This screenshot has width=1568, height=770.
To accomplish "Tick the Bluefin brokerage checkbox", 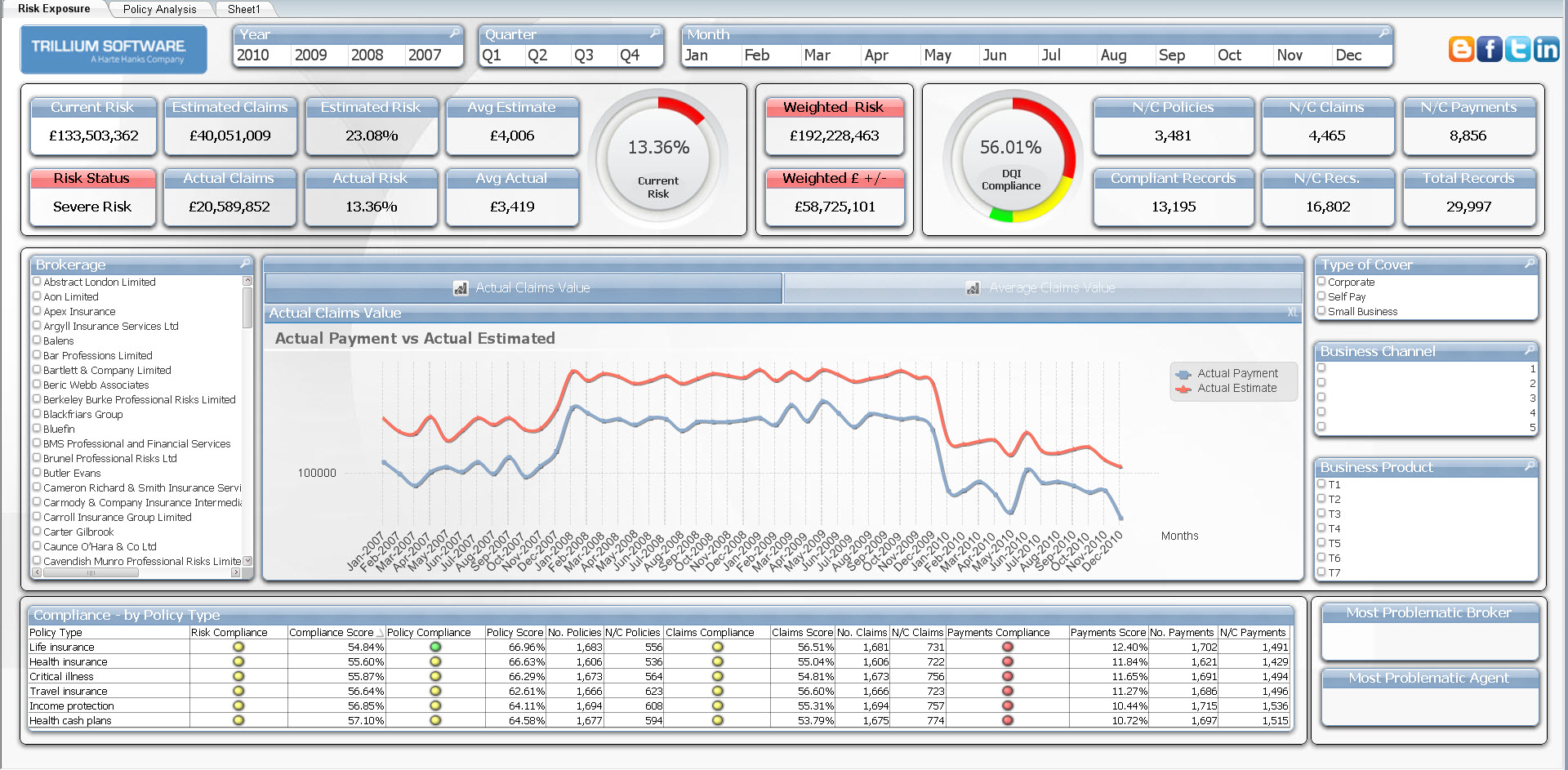I will coord(37,429).
